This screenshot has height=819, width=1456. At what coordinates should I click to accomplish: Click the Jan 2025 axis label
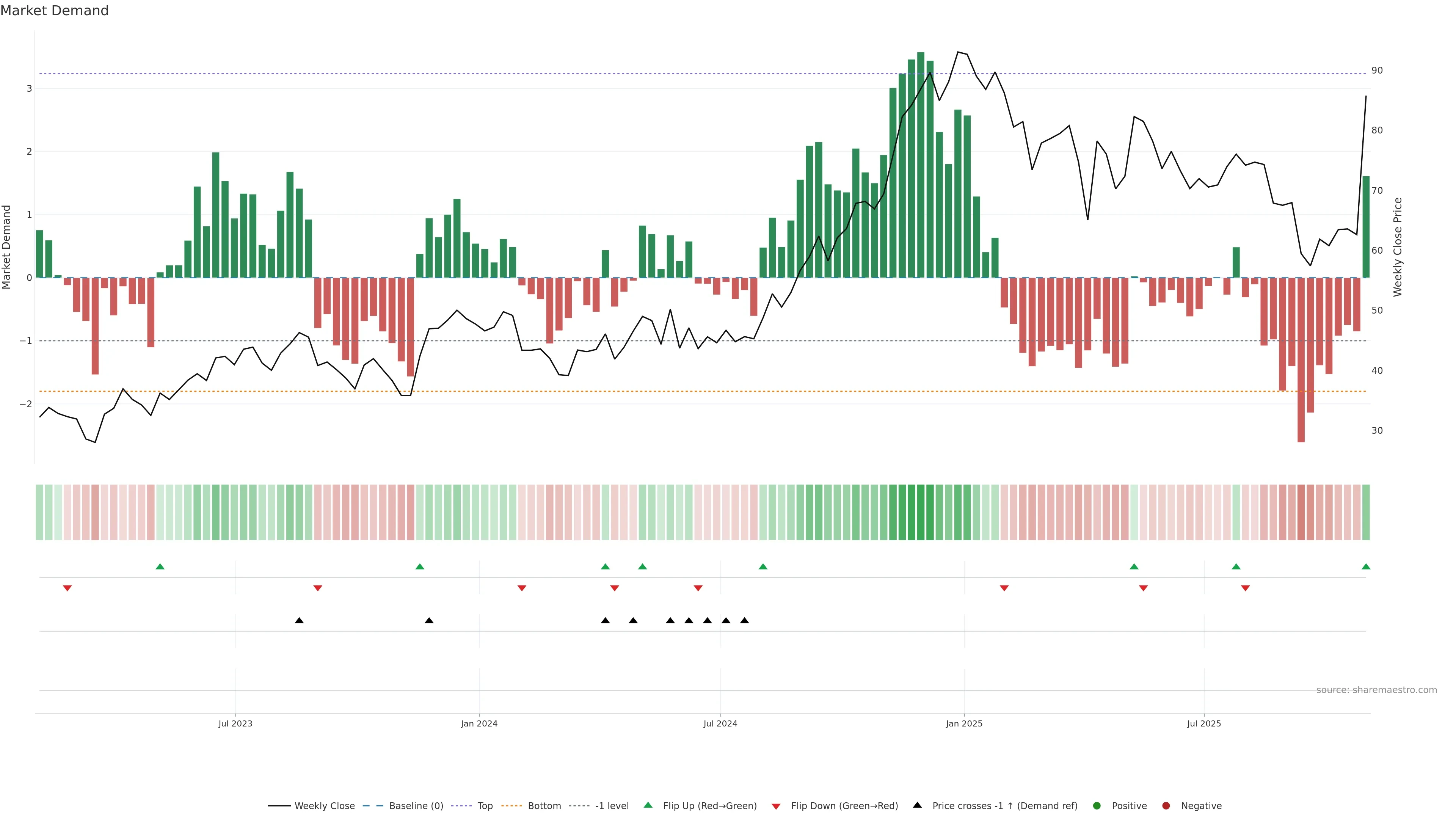tap(964, 723)
